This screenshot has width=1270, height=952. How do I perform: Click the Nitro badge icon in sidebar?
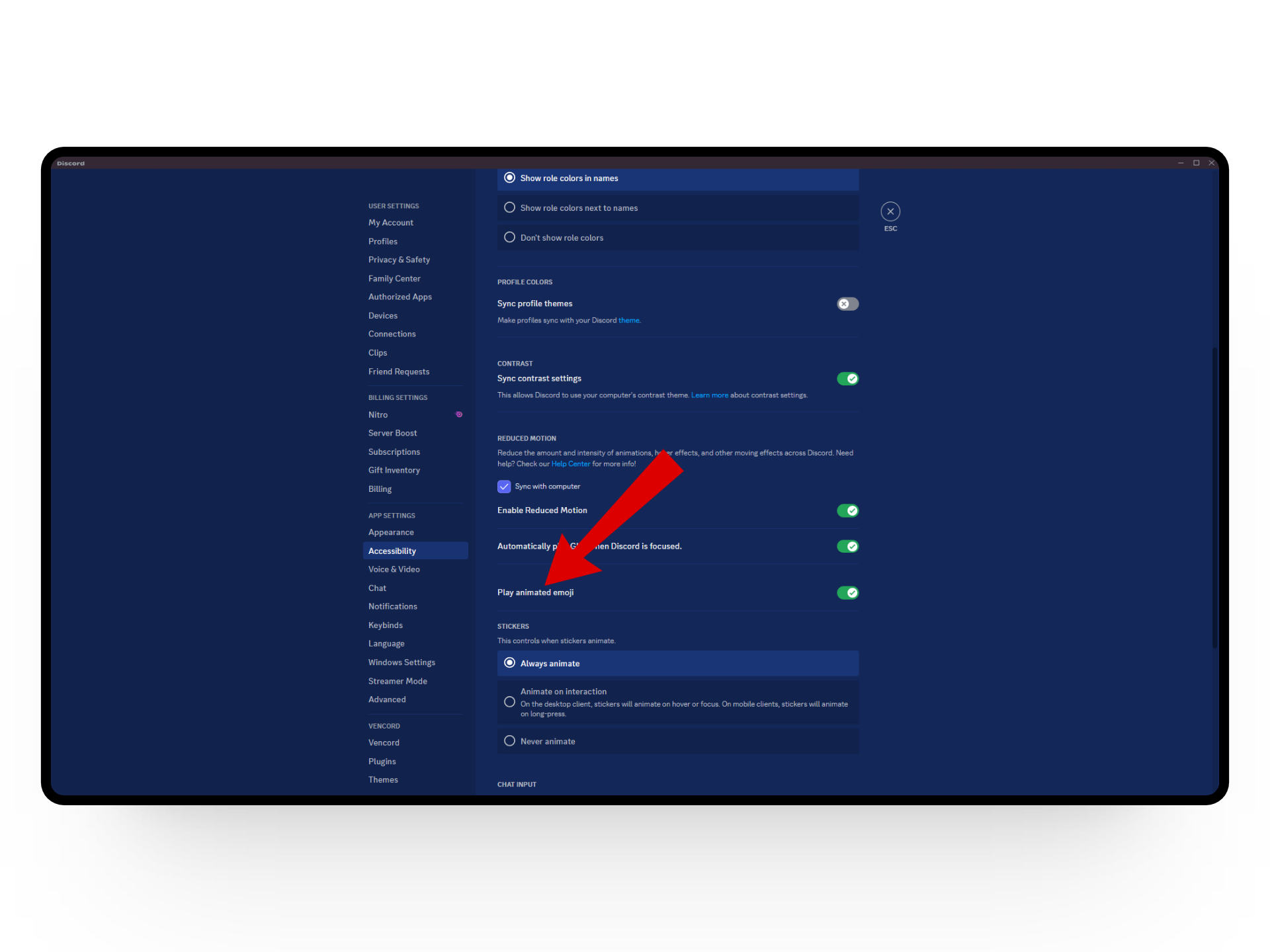459,415
